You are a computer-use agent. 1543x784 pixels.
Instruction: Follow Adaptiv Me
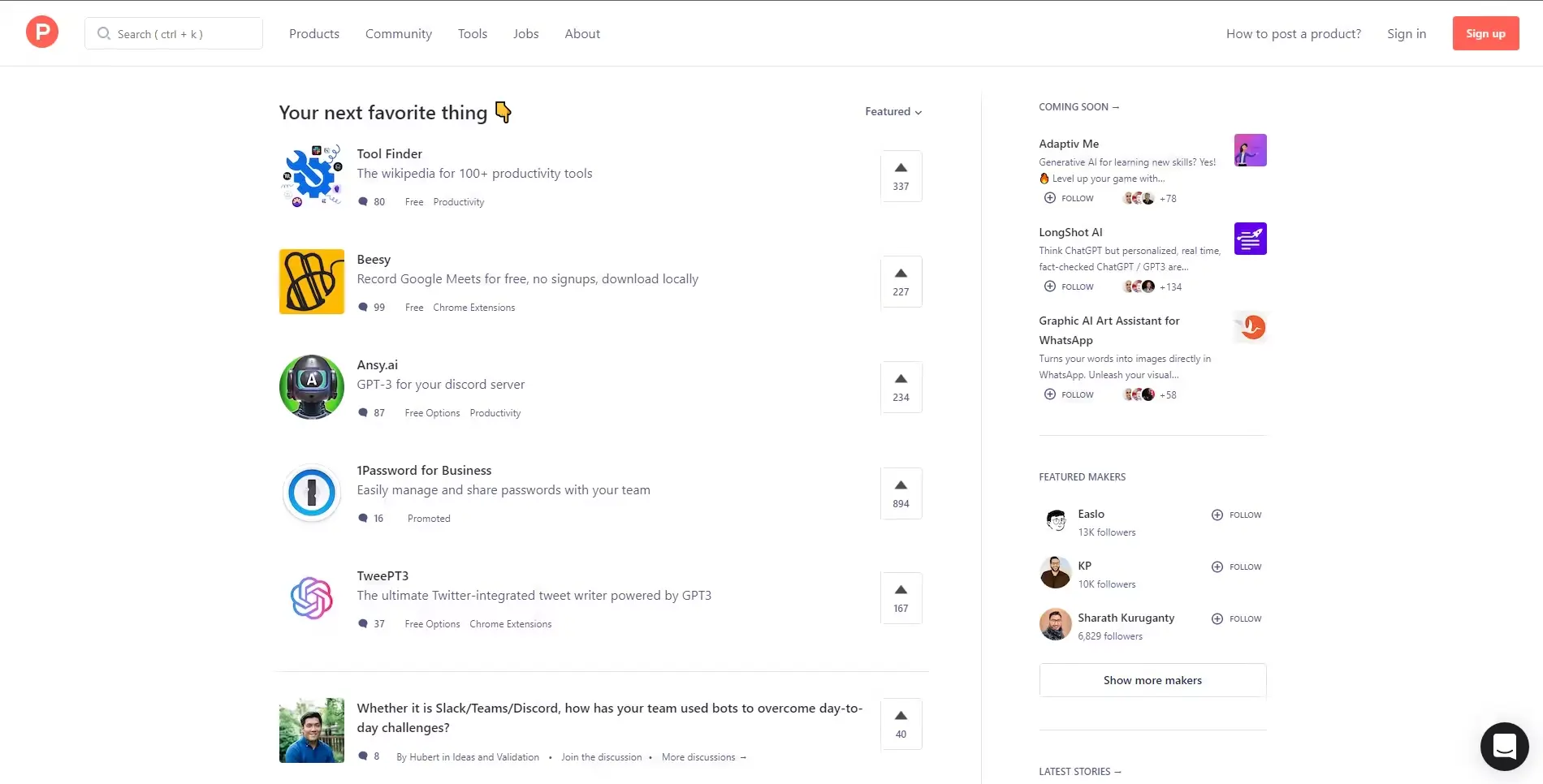tap(1069, 198)
